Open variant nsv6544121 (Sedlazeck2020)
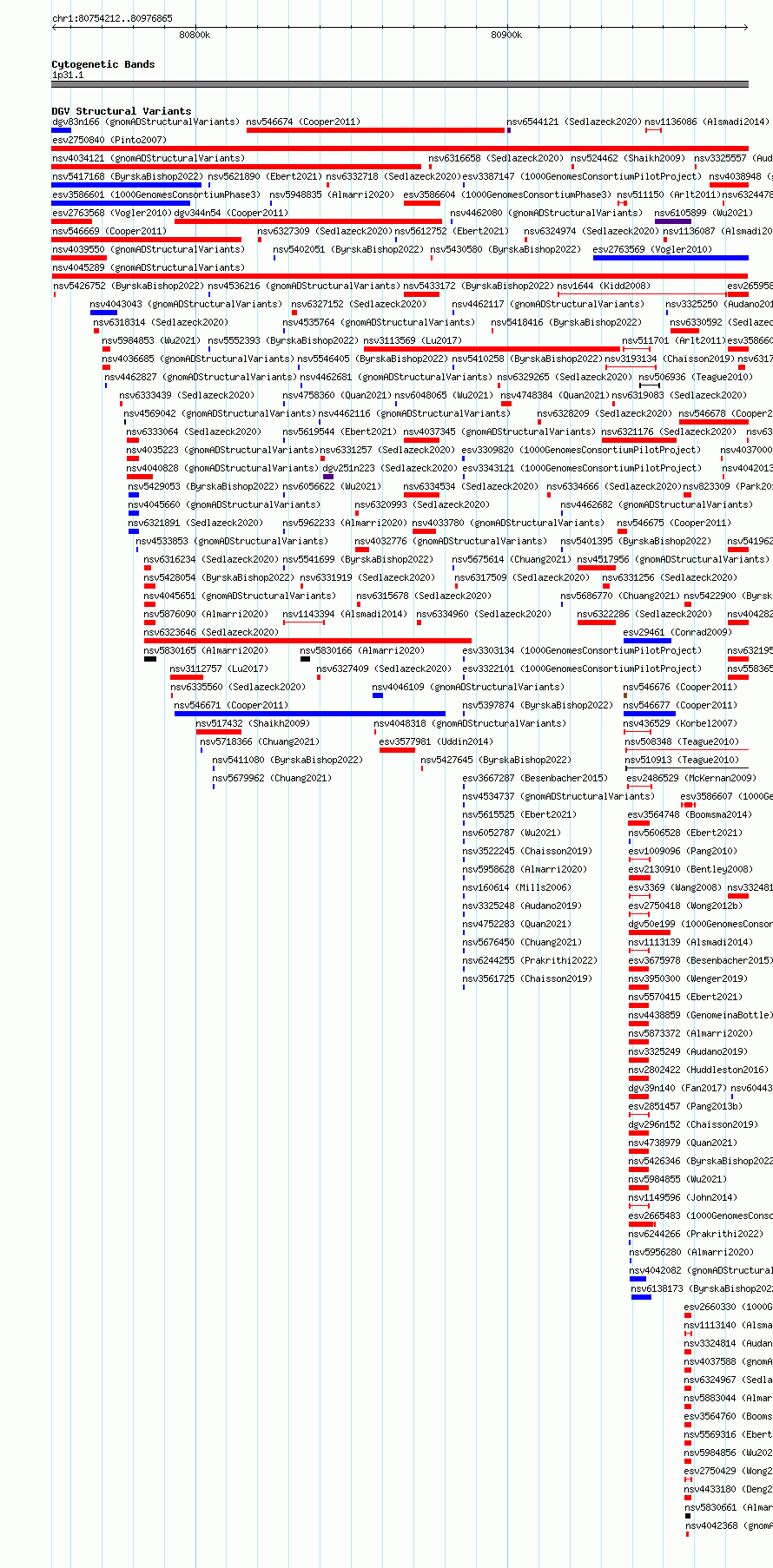 tap(574, 122)
